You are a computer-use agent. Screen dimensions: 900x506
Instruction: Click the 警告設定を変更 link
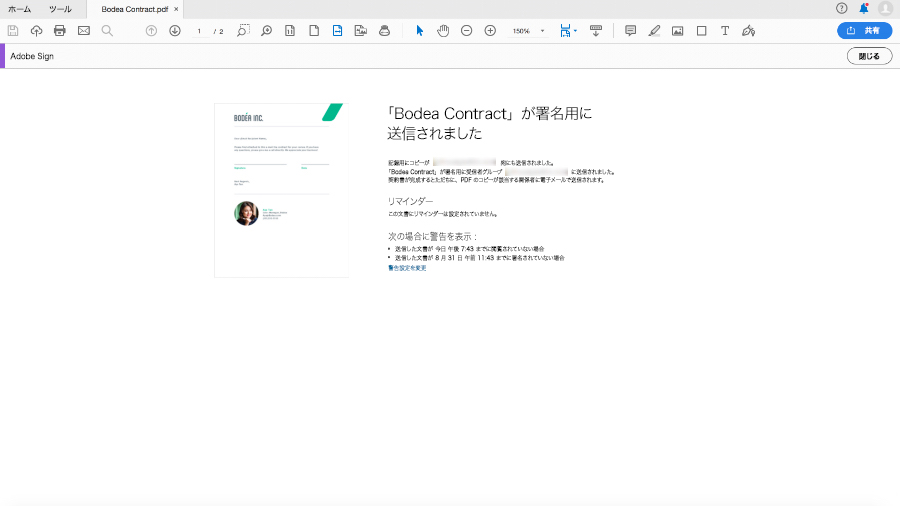pos(407,268)
